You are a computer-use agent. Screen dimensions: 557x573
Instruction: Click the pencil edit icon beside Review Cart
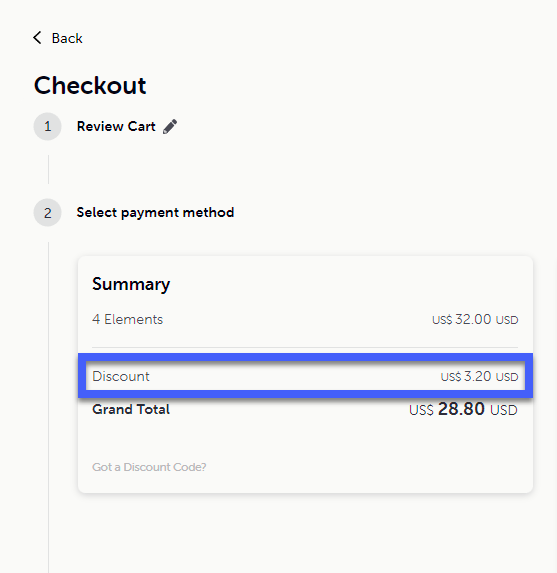point(170,126)
